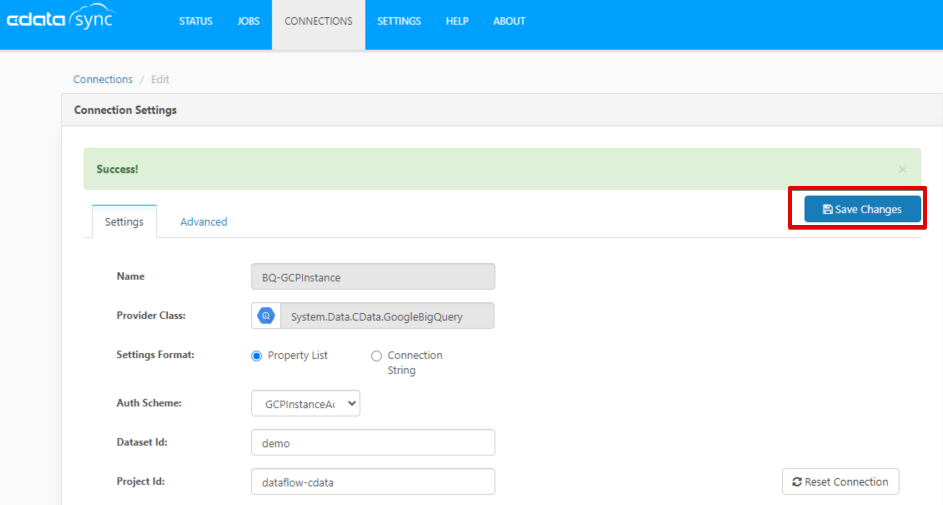Image resolution: width=943 pixels, height=505 pixels.
Task: Click the CData Sync logo
Action: [x=61, y=17]
